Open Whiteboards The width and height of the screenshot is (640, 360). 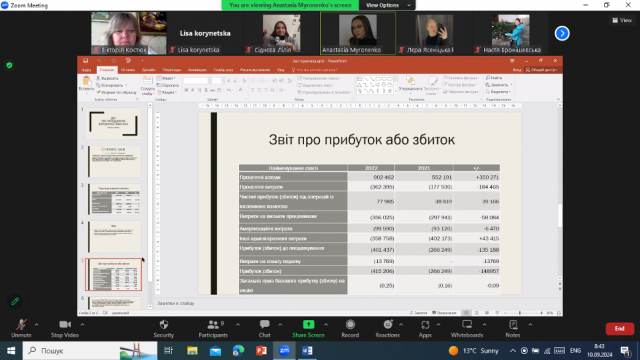coord(467,329)
